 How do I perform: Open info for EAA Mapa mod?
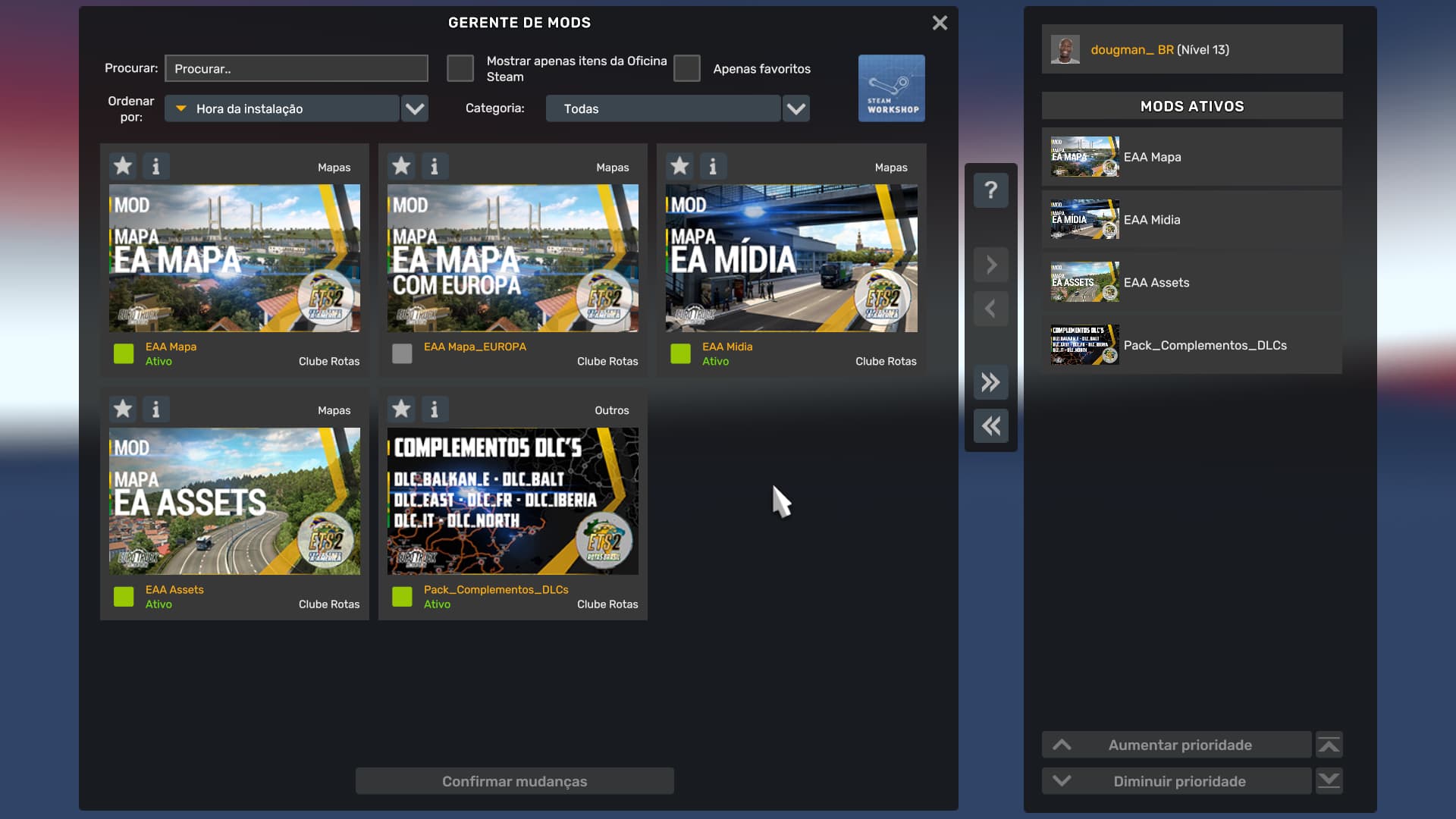(155, 166)
